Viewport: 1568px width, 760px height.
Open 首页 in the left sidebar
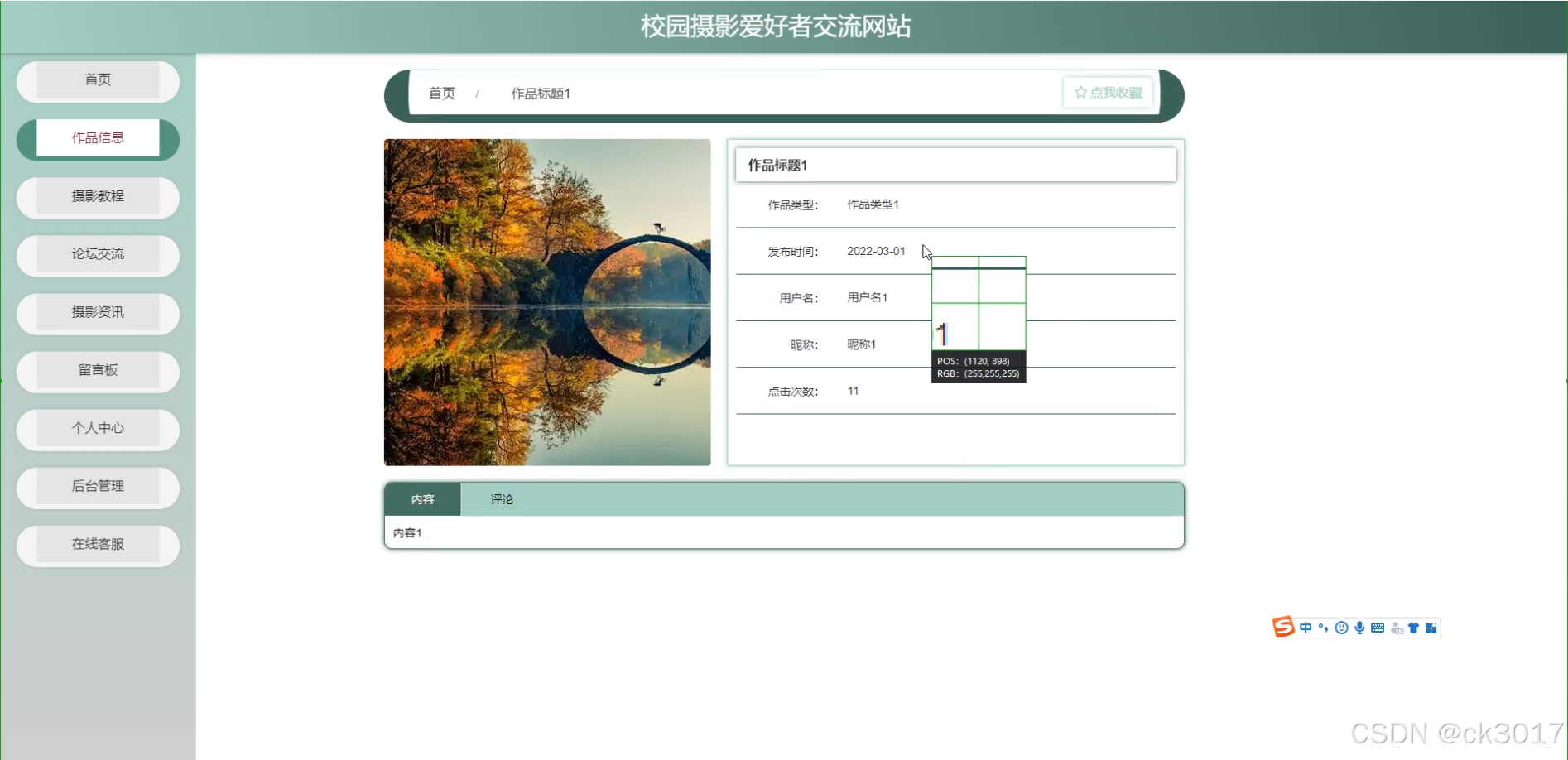tap(98, 80)
